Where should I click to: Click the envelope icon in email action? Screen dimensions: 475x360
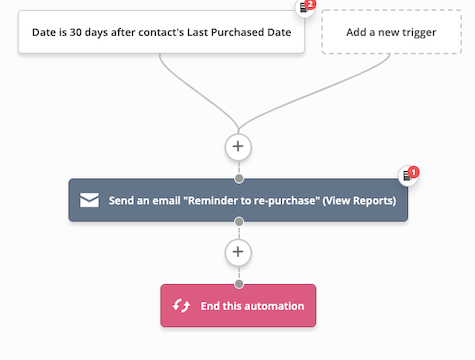89,200
